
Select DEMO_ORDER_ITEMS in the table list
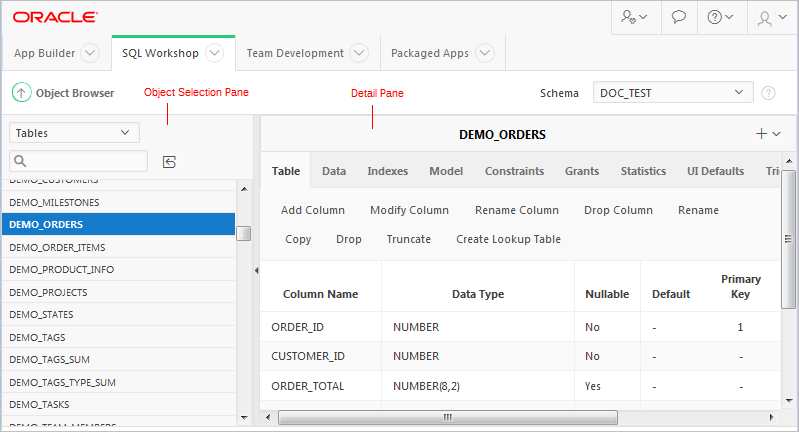(57, 247)
